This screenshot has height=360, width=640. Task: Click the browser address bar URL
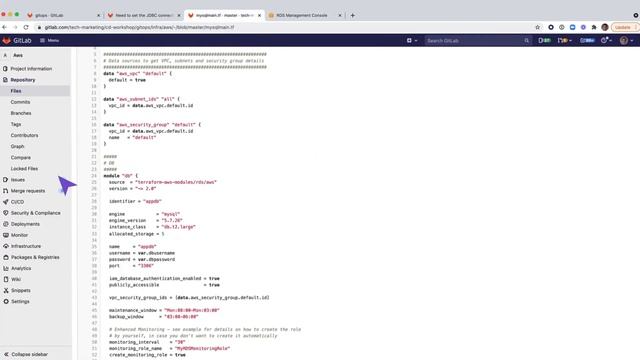coord(139,27)
